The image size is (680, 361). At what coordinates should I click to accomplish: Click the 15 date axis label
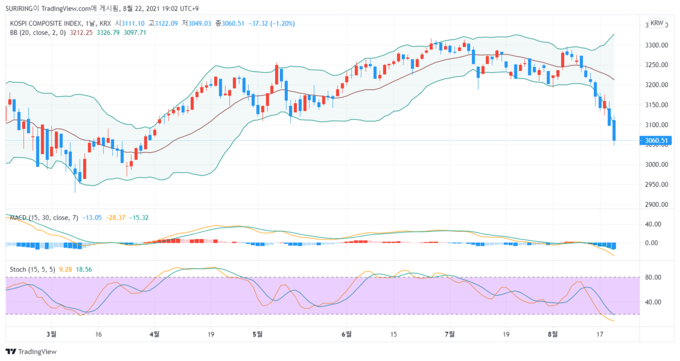click(x=393, y=335)
